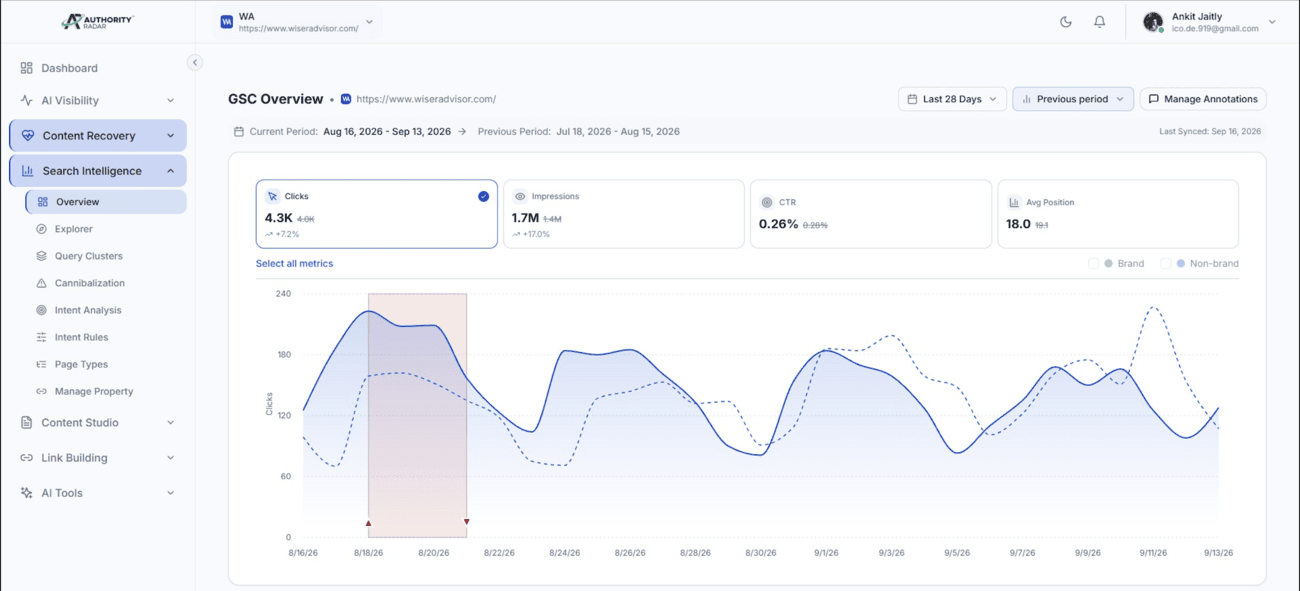Expand the Content Recovery section
Screen dimensions: 1300x591
click(98, 136)
